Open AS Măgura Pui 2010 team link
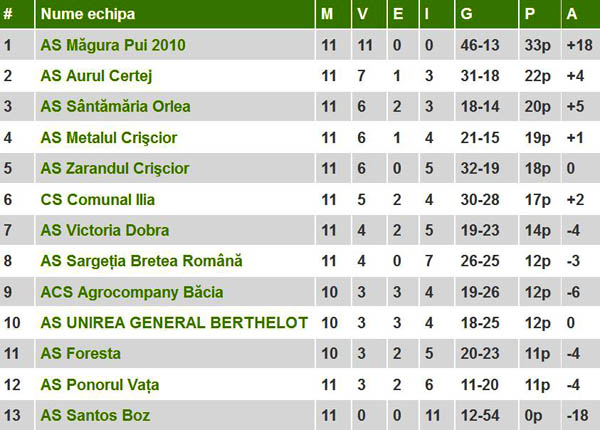600x430 pixels. pos(113,45)
